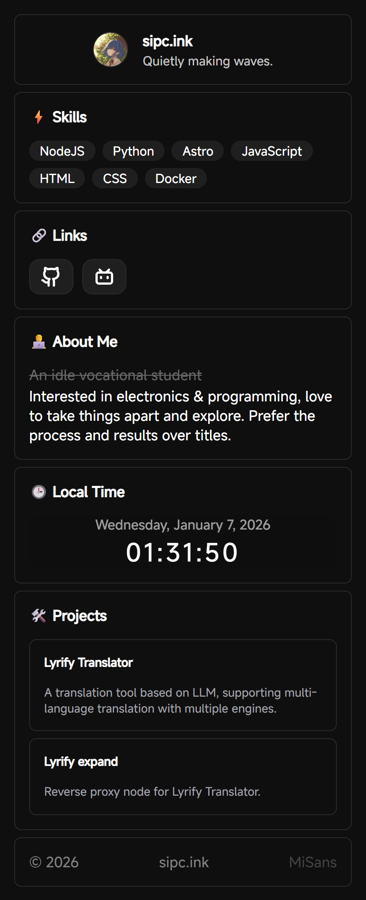Click the About Me person emoji icon

click(x=38, y=342)
